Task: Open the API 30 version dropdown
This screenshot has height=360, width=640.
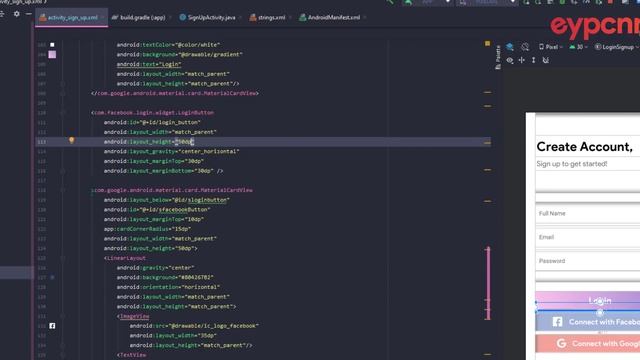Action: (x=578, y=47)
